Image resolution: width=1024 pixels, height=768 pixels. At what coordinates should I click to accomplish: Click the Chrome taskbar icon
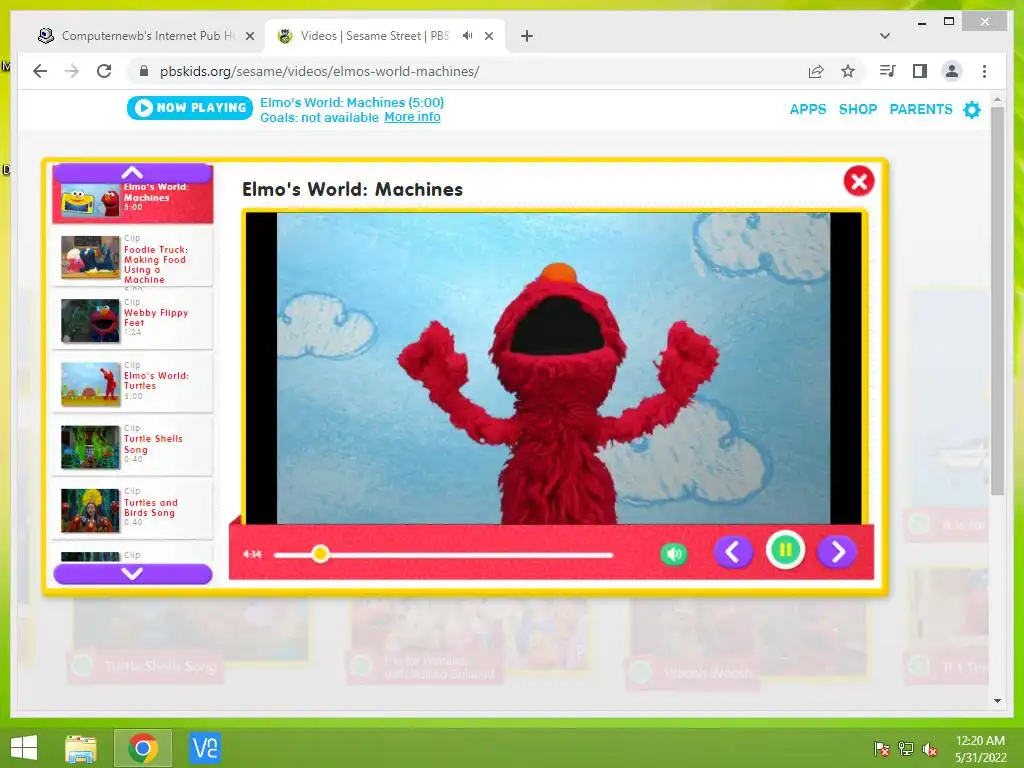tap(143, 748)
